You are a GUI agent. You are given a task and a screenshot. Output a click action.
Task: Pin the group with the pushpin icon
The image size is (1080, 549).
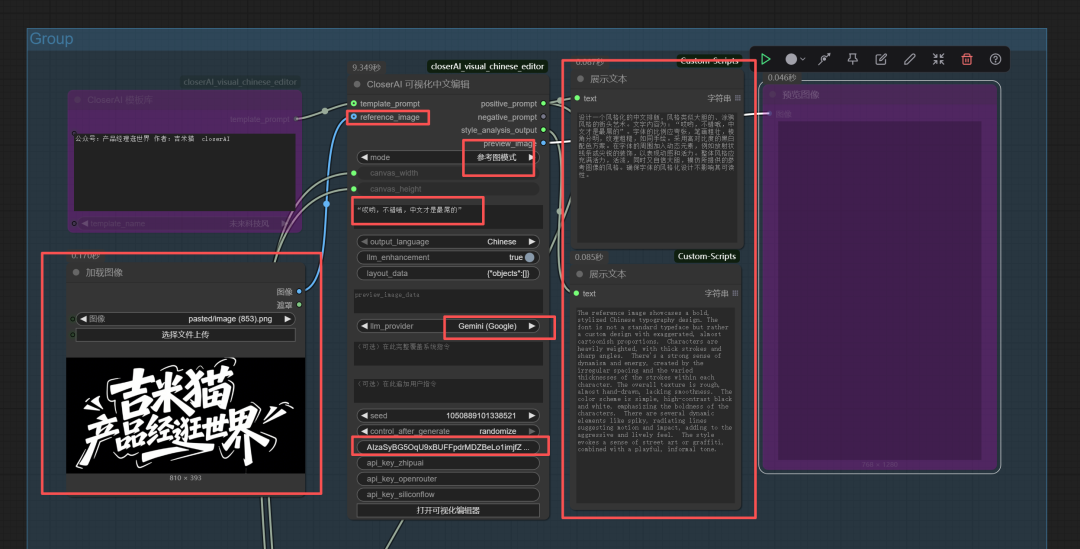click(853, 59)
